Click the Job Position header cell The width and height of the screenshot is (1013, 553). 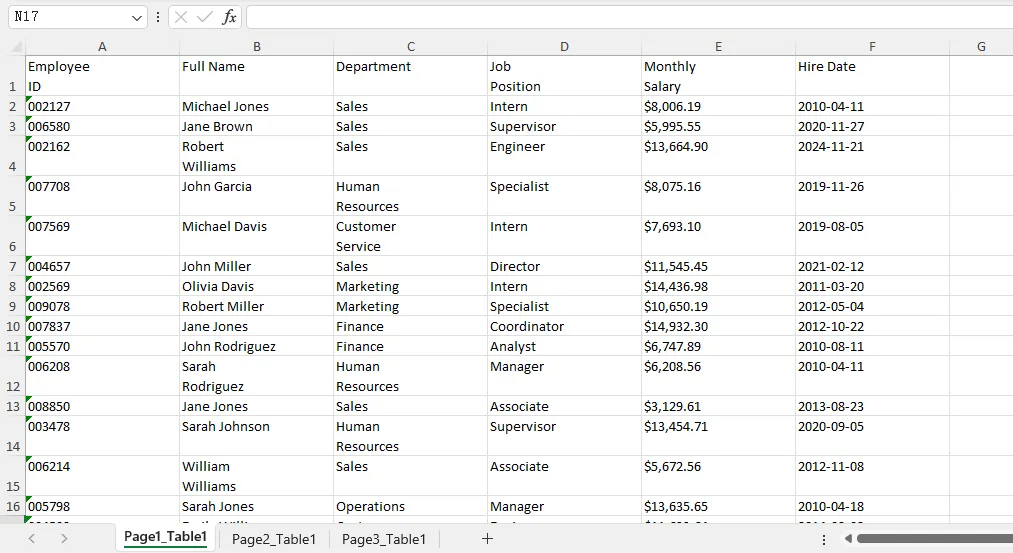[564, 76]
